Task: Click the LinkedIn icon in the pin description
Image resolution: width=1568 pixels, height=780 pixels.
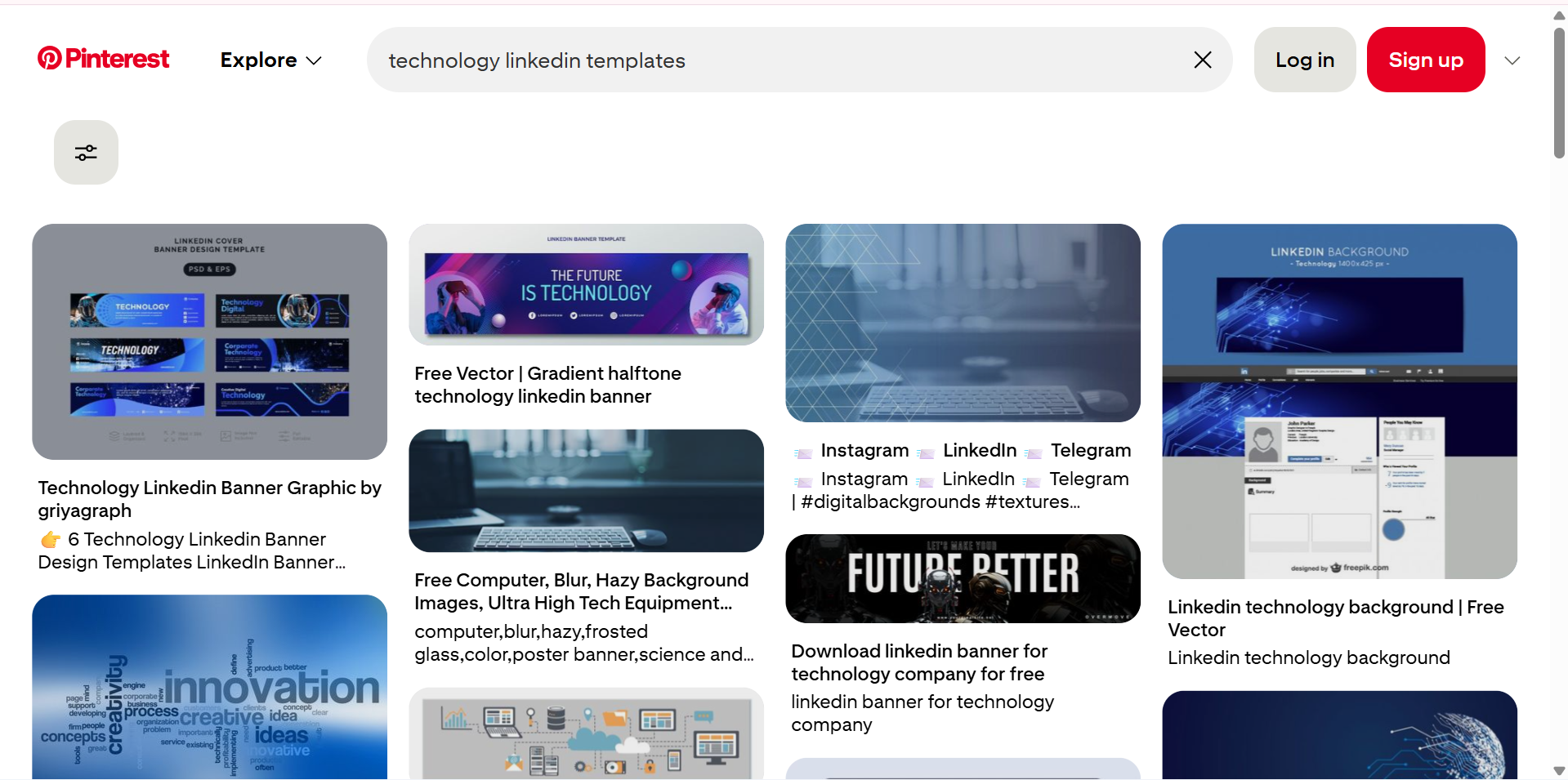Action: (x=926, y=450)
